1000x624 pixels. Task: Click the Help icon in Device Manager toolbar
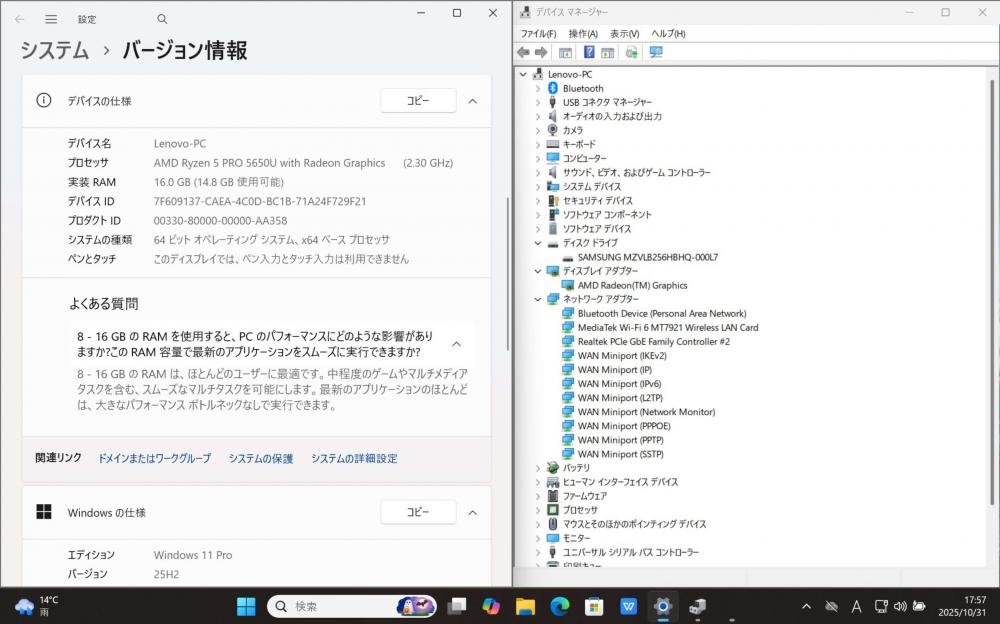pos(589,52)
